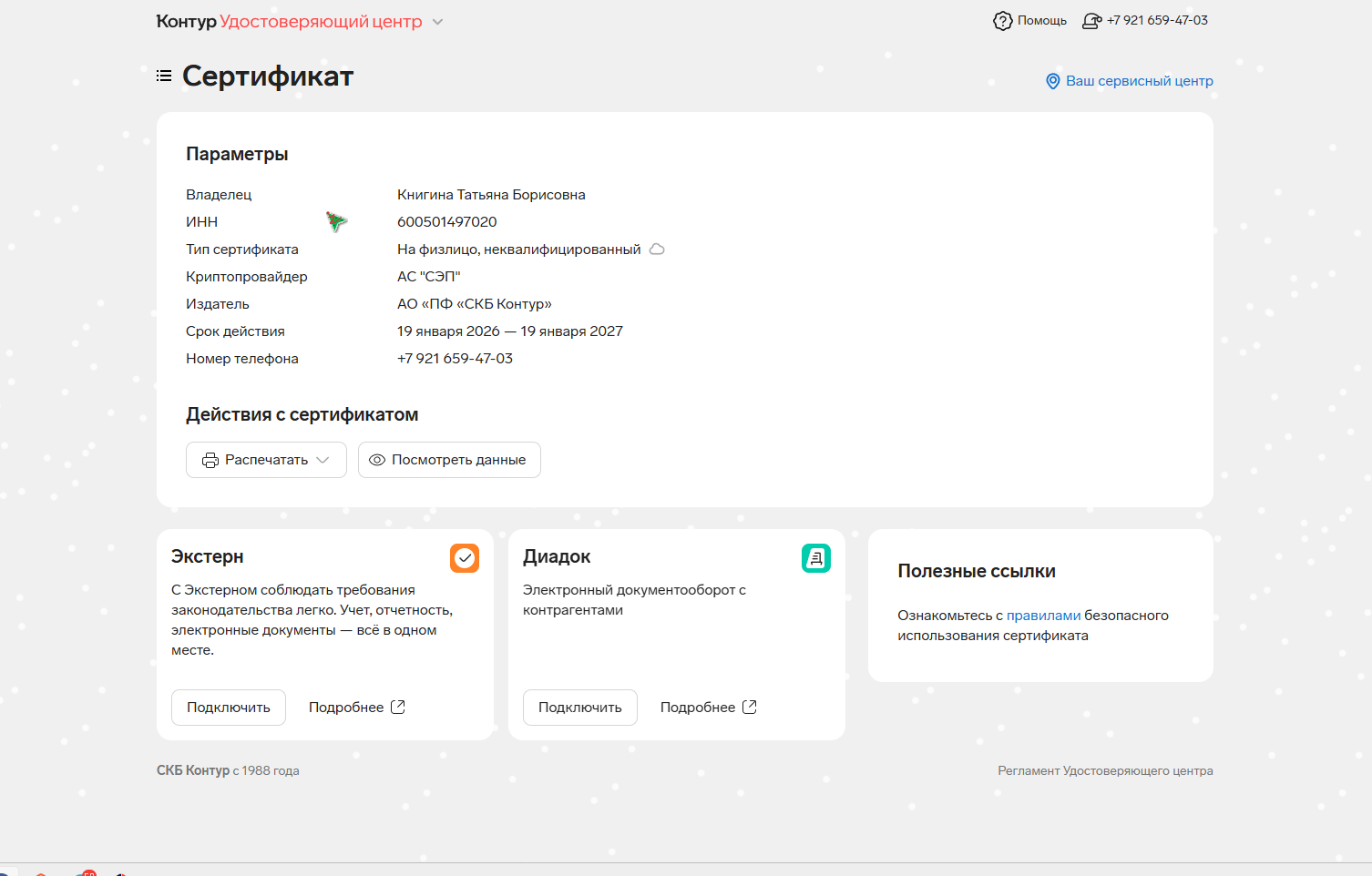Click the green Диадок product icon
Image resolution: width=1372 pixels, height=876 pixels.
tap(816, 558)
